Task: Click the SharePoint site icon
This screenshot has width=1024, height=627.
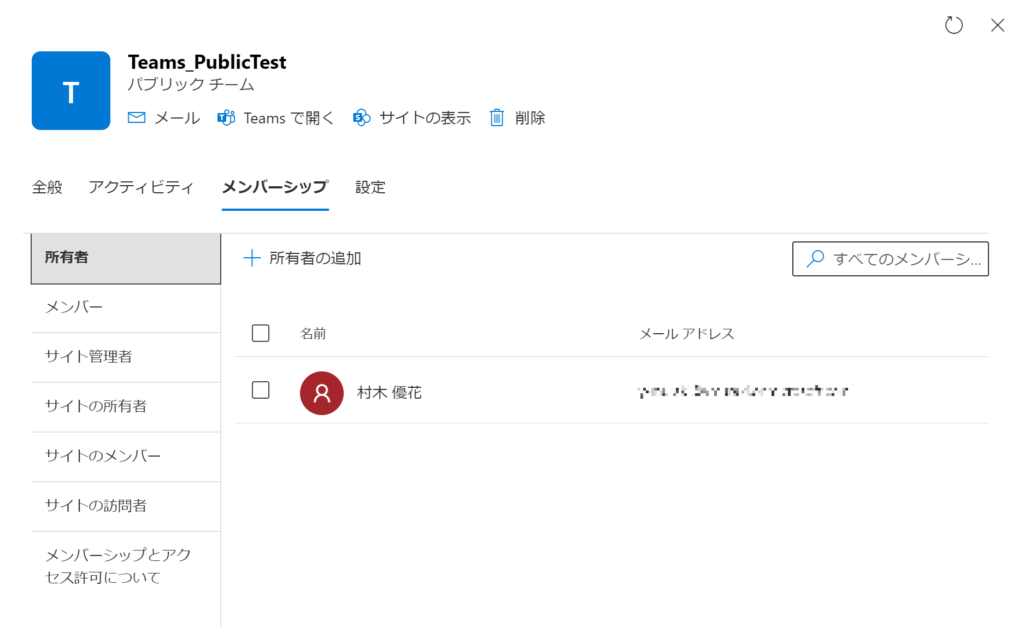Action: tap(362, 118)
